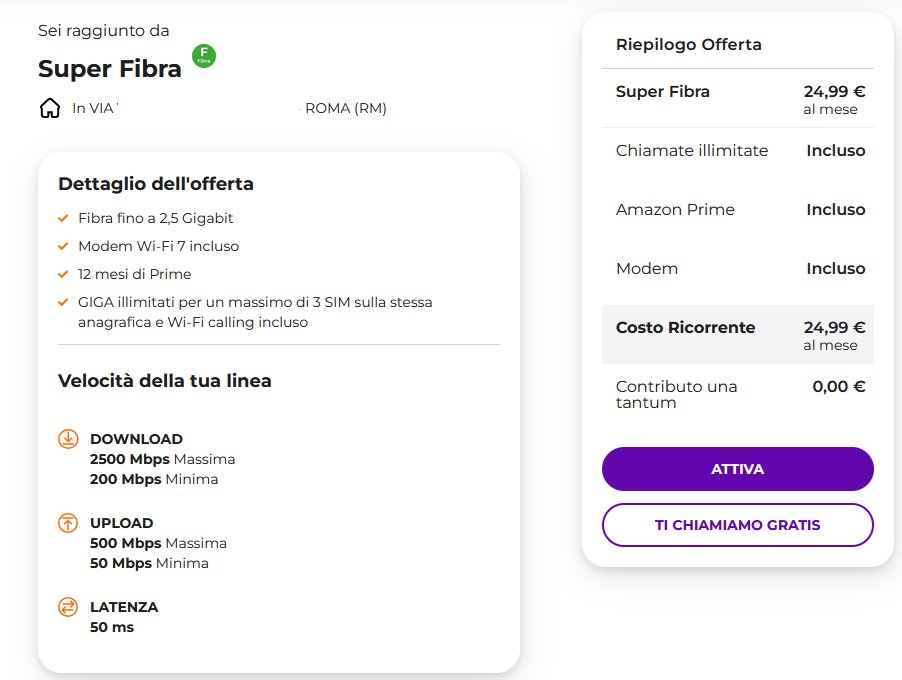
Task: Click the house address icon
Action: [50, 108]
